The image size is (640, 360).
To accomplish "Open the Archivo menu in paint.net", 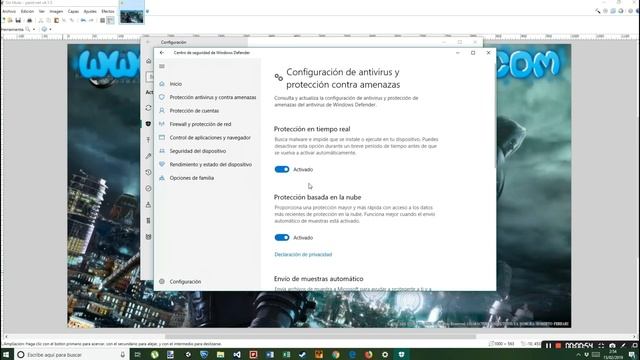I will 9,11.
